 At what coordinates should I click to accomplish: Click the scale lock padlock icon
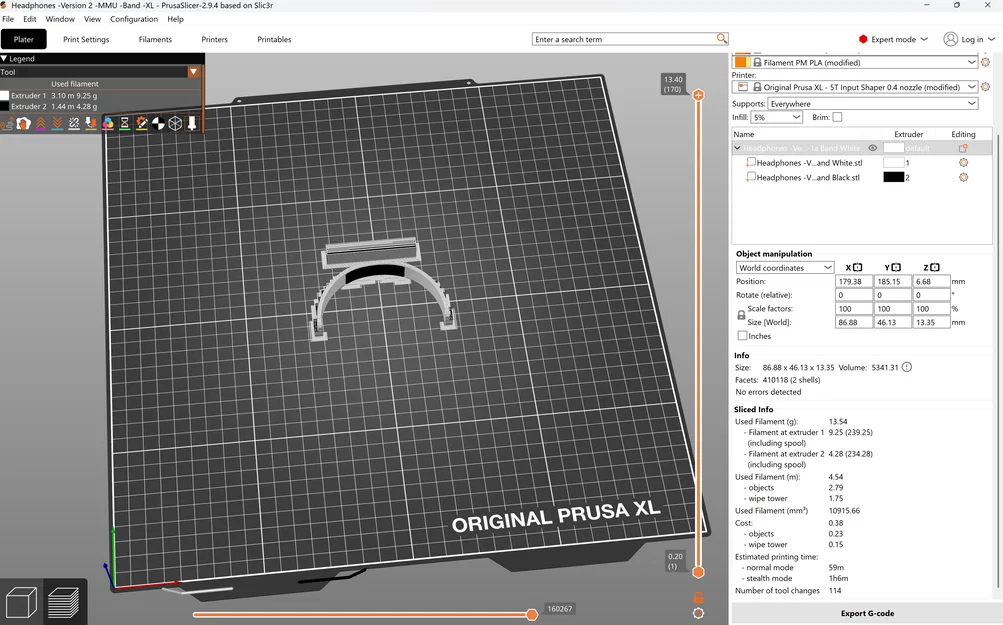[741, 315]
